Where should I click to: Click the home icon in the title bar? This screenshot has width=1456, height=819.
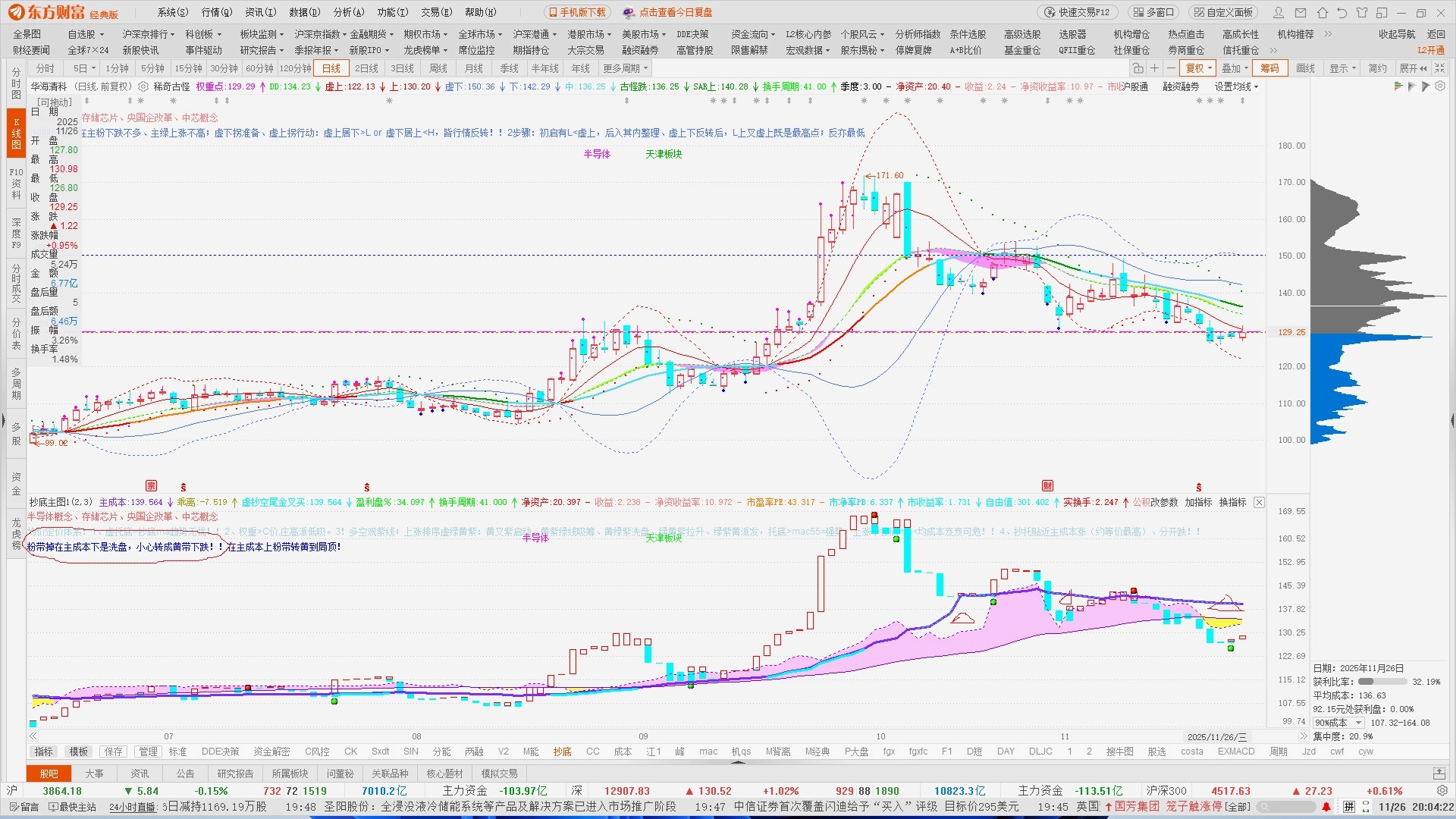(1322, 12)
